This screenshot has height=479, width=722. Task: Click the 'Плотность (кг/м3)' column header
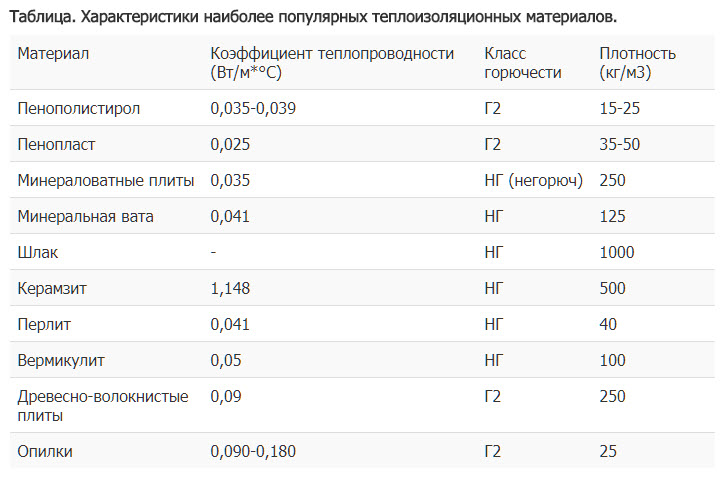[637, 63]
